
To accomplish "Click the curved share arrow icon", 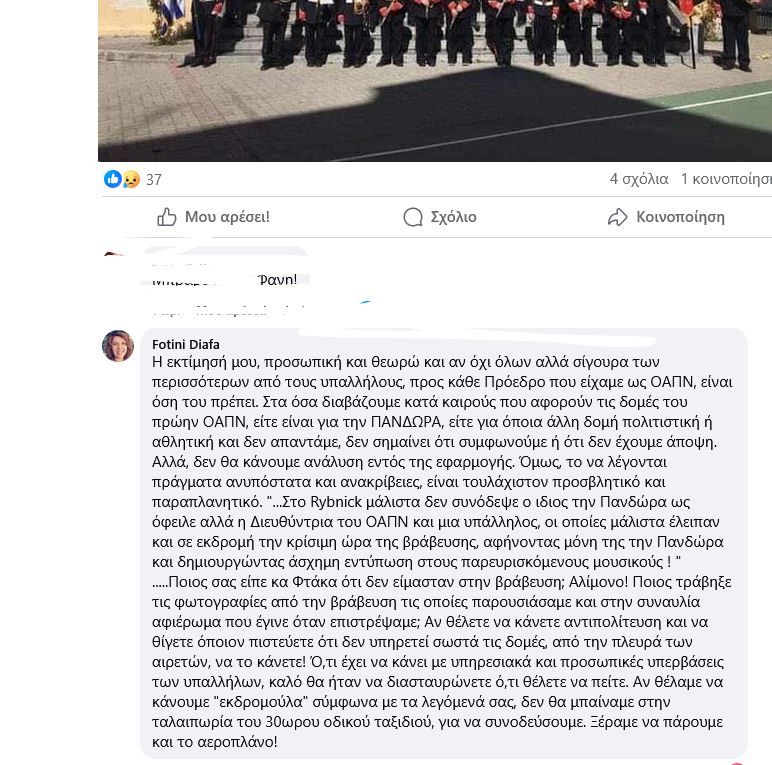I will point(617,217).
